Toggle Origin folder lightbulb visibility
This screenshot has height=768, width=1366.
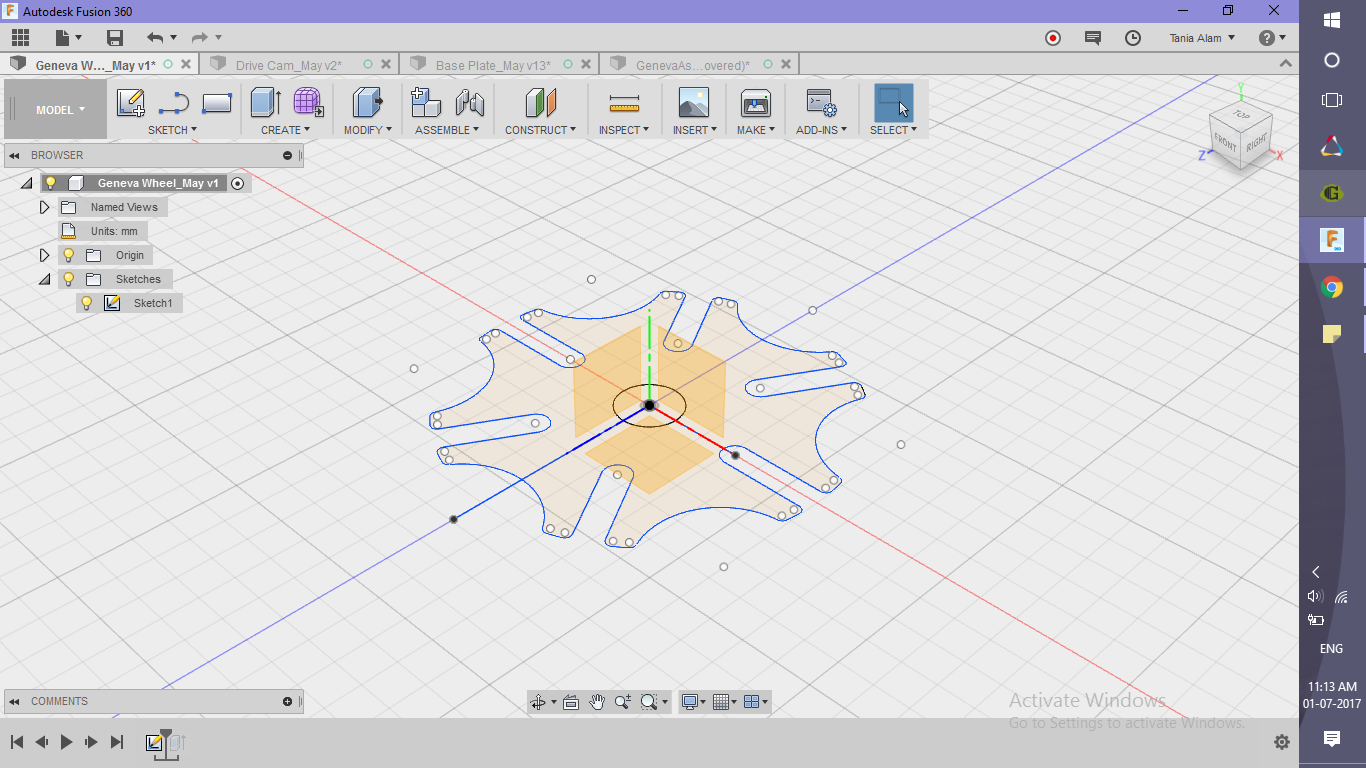(68, 255)
